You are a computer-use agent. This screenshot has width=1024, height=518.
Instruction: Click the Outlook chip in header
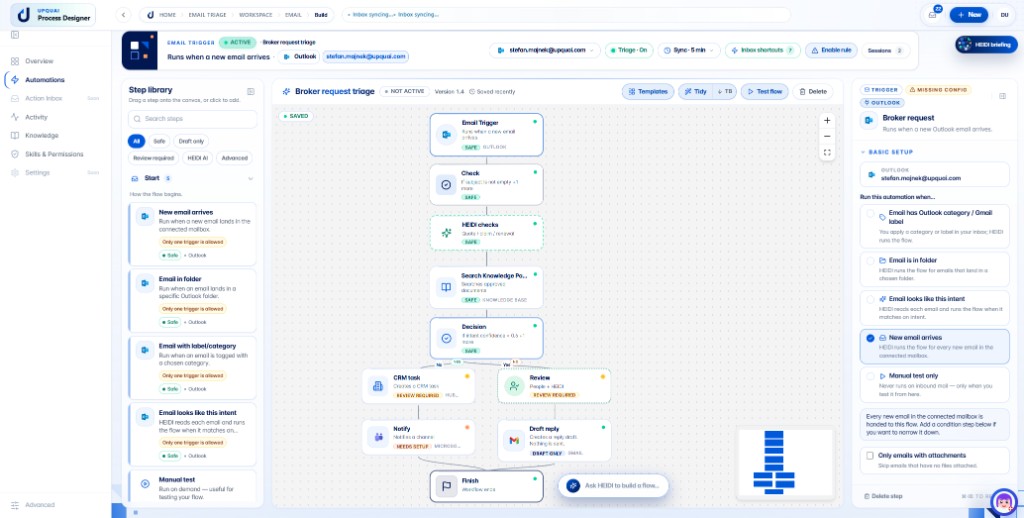pyautogui.click(x=300, y=57)
